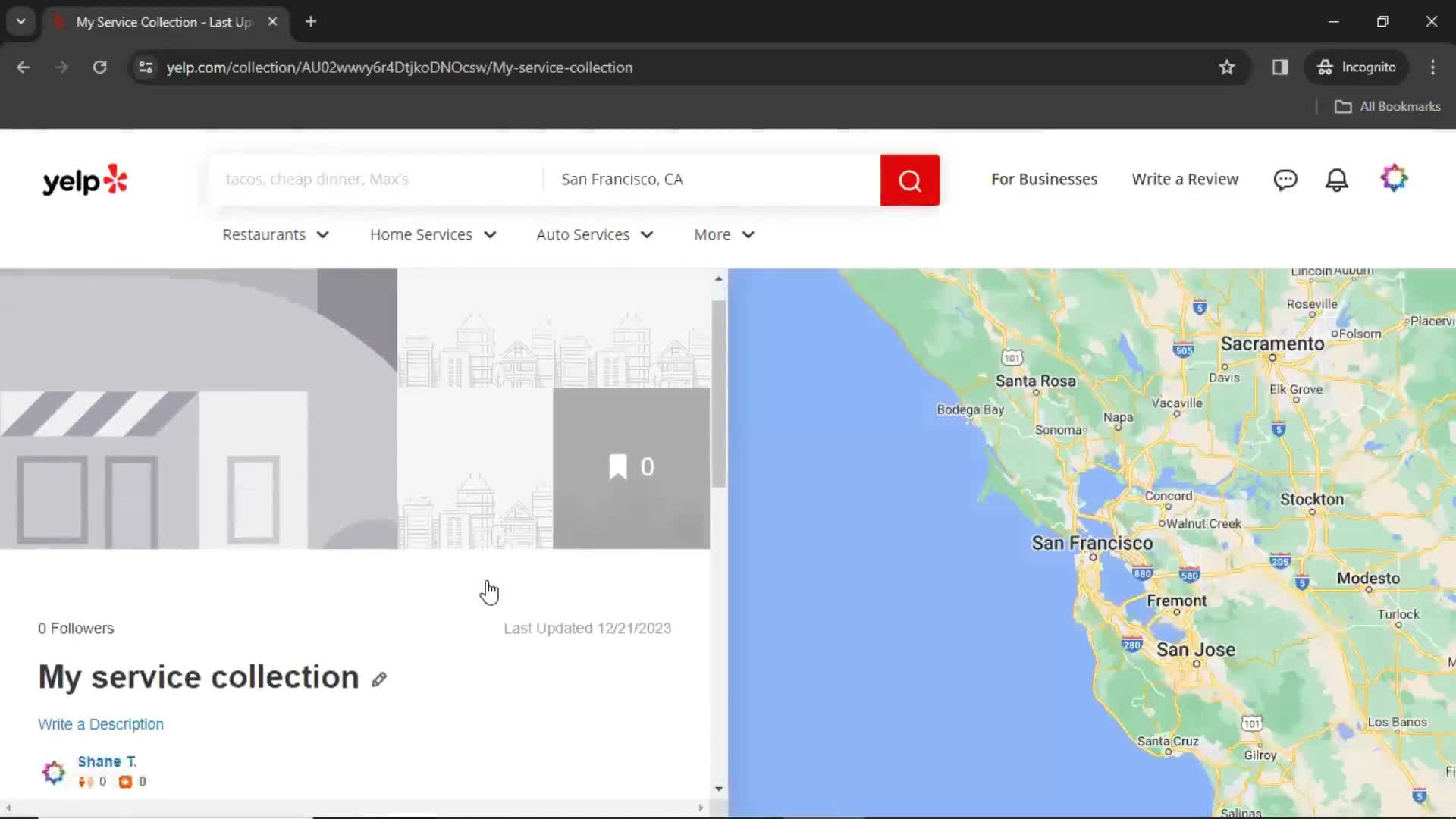Click the address bar URL
The width and height of the screenshot is (1456, 819).
[400, 67]
